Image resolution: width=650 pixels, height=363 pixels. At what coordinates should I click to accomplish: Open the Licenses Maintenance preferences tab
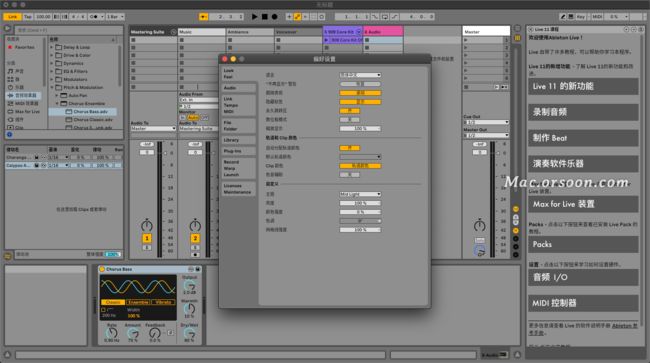click(x=238, y=189)
